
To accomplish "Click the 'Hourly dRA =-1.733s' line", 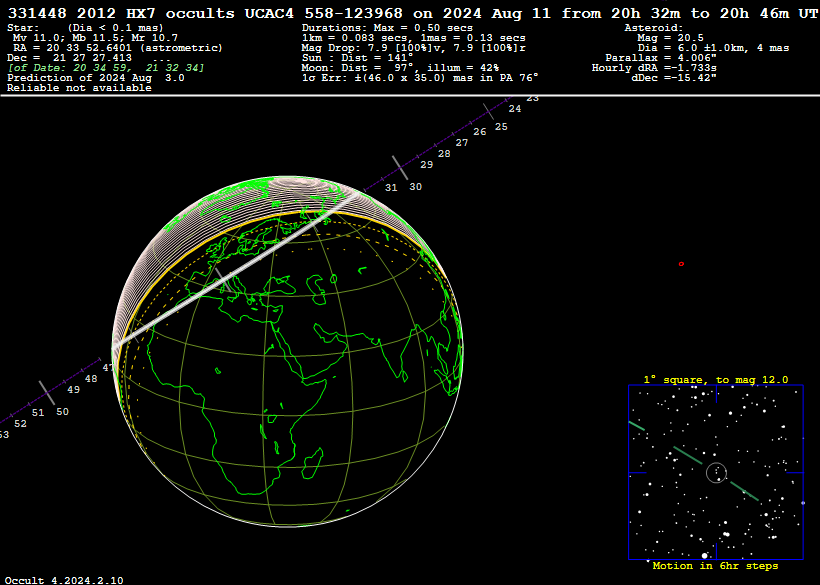I will 654,67.
